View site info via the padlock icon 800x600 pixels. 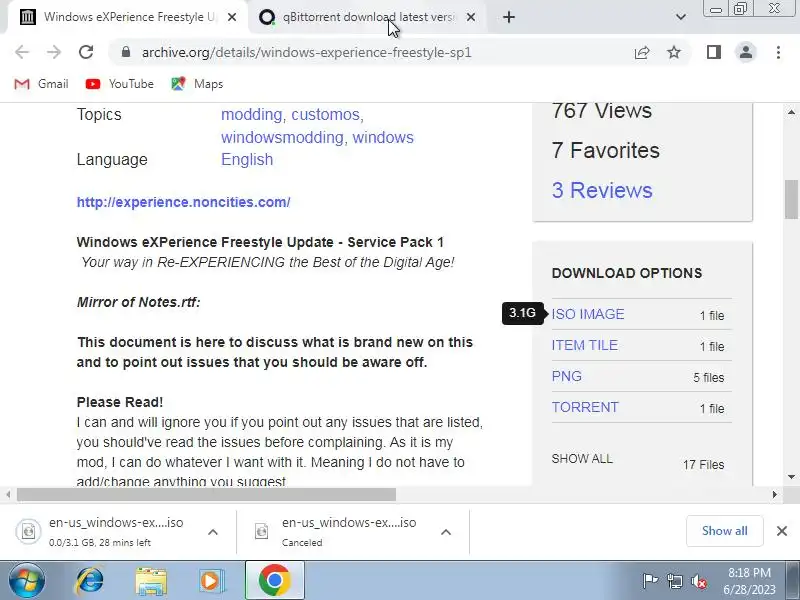click(x=126, y=52)
